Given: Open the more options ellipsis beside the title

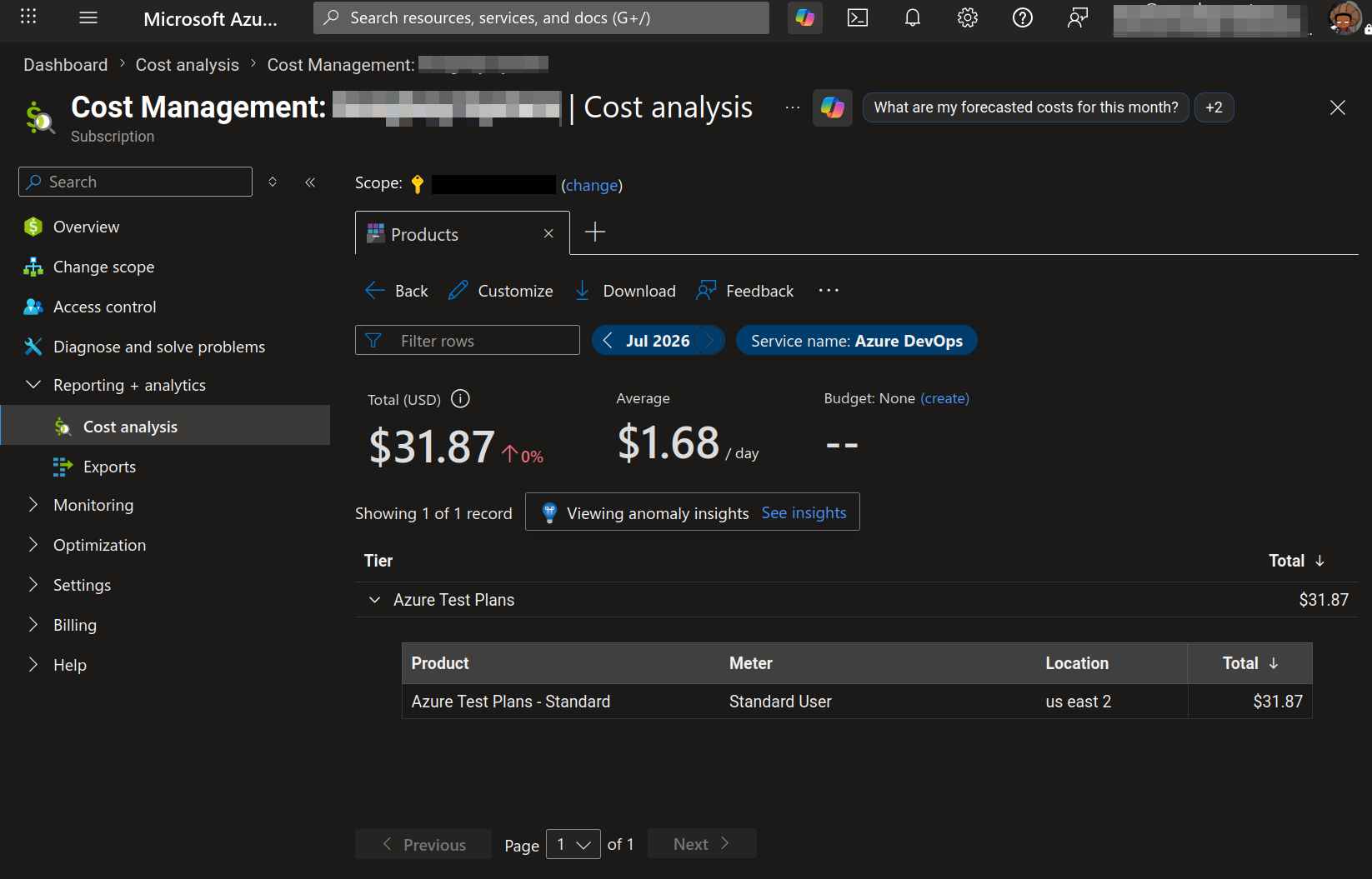Looking at the screenshot, I should 793,107.
